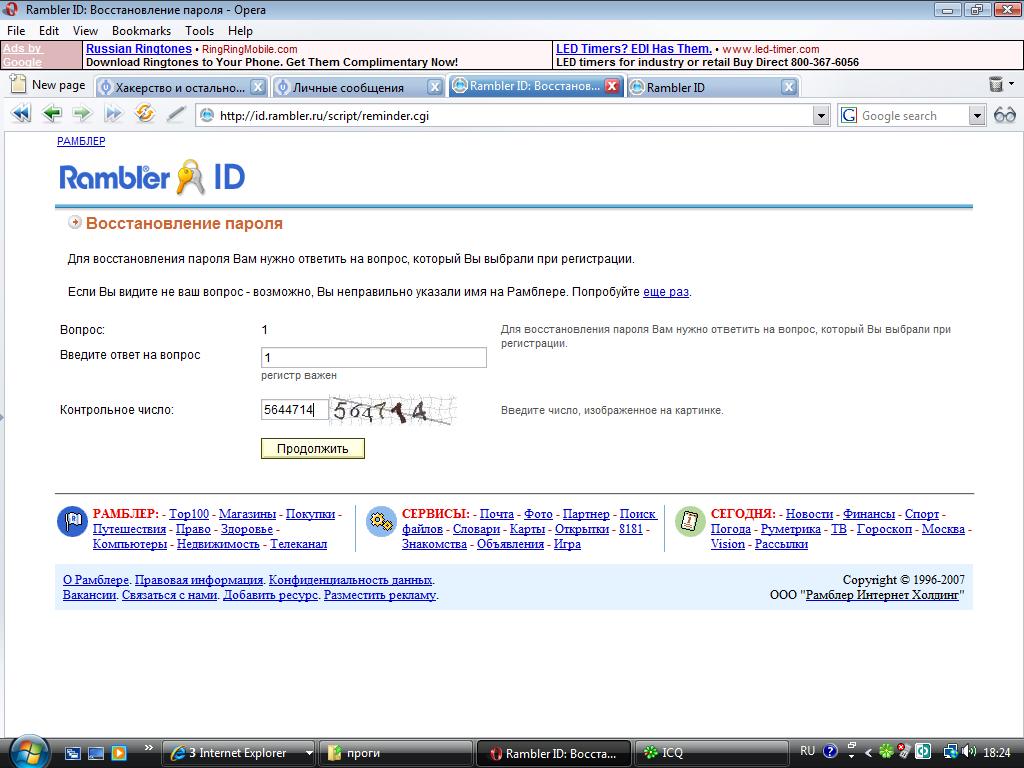This screenshot has width=1024, height=768.
Task: Open the Разместить рекламу footer link
Action: pyautogui.click(x=379, y=595)
